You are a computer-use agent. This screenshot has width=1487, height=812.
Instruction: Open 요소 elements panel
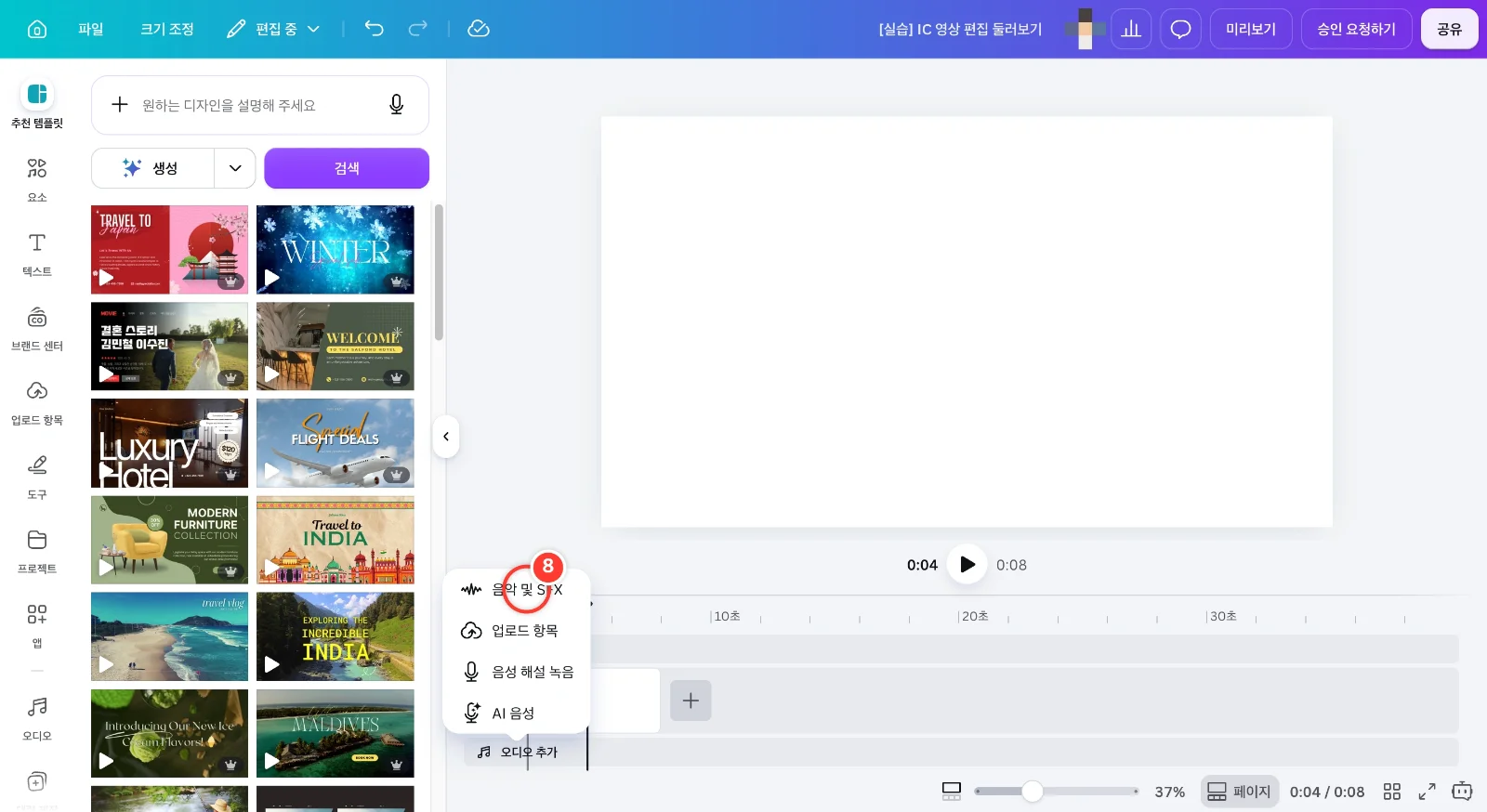tap(37, 179)
